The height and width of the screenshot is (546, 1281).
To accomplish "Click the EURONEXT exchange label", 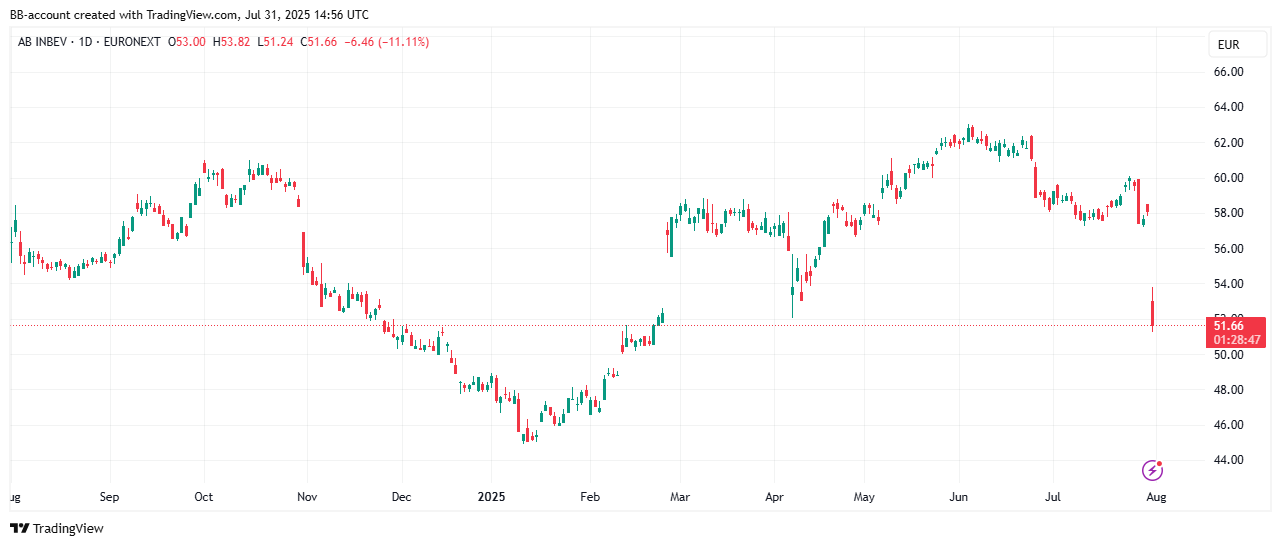I will (x=134, y=42).
